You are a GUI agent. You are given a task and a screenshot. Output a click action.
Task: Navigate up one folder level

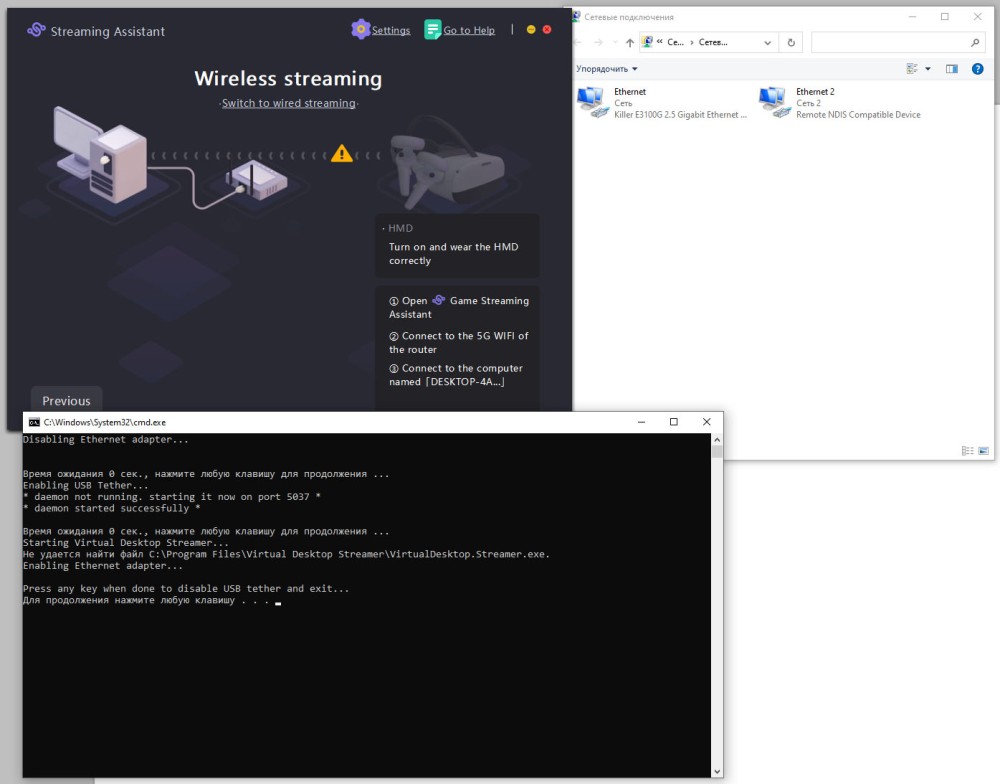click(628, 43)
